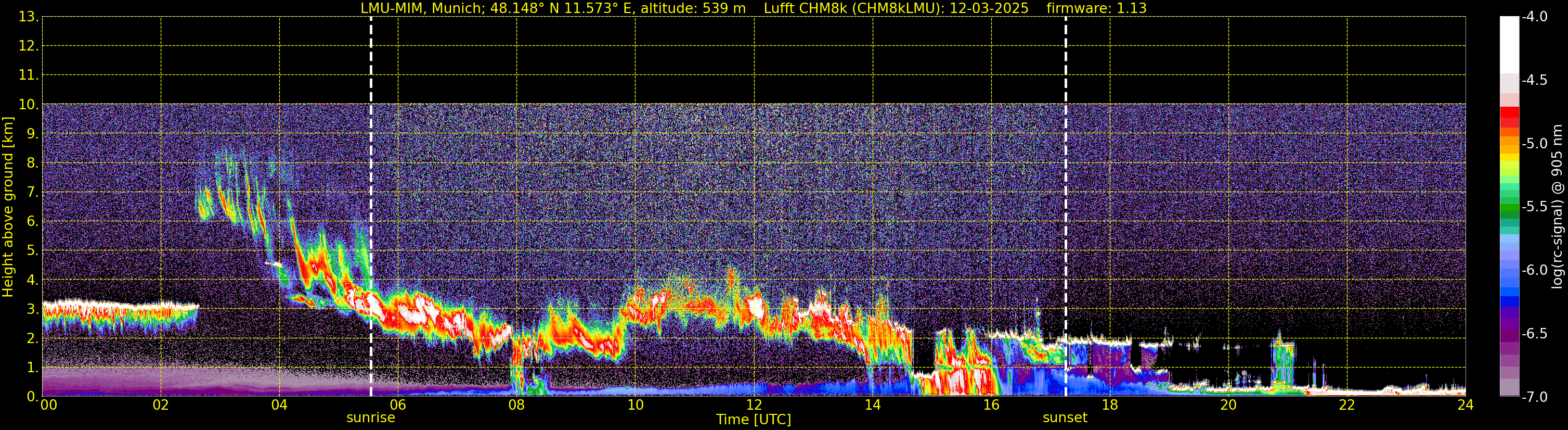Click the 00 tick on the time axis
Screen dimensions: 1568x430
tap(49, 406)
